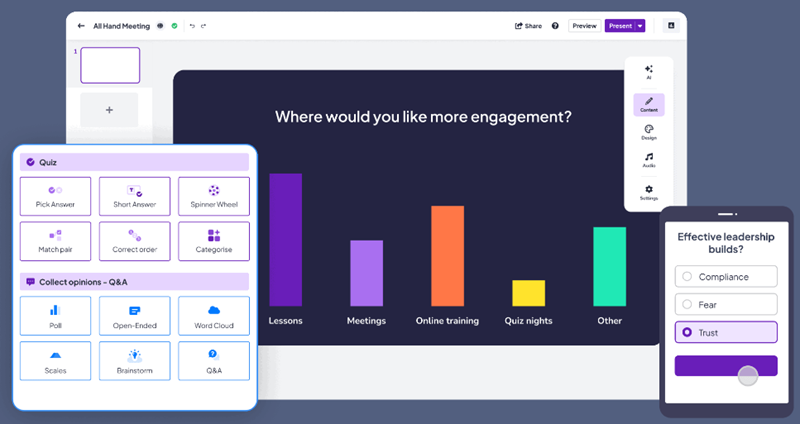Click the green saved checkmark icon
This screenshot has height=424, width=800.
[174, 26]
